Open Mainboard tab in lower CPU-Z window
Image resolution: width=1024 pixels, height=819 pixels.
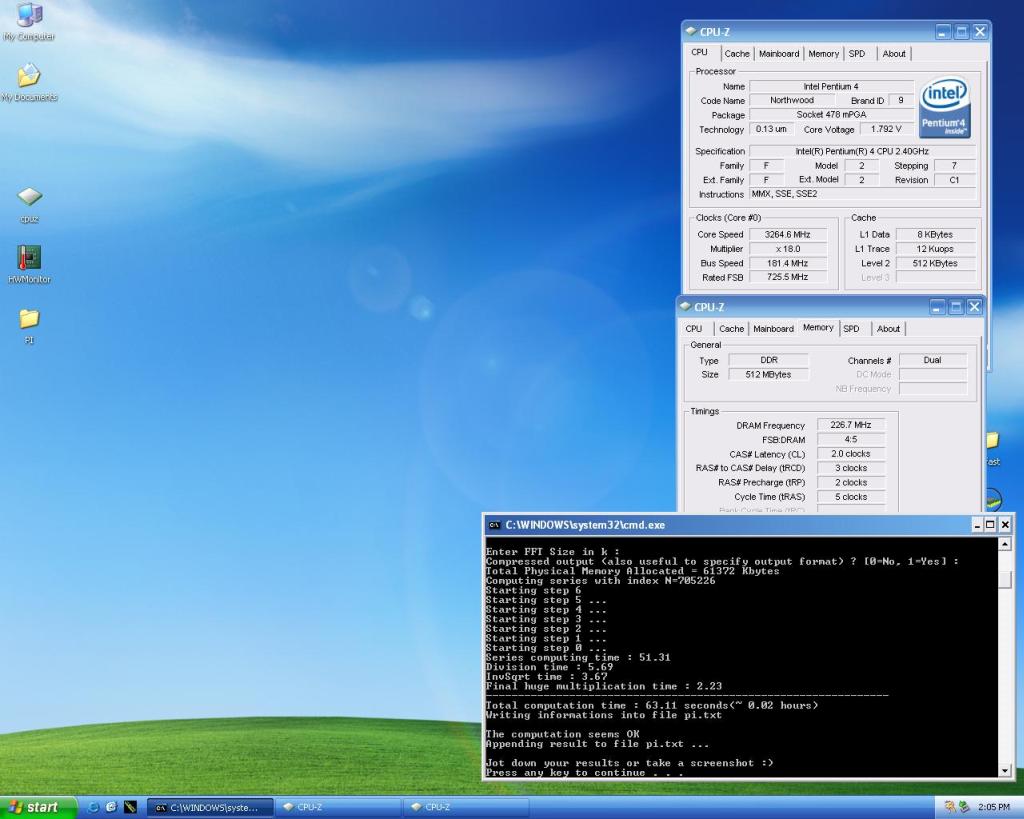pos(773,329)
